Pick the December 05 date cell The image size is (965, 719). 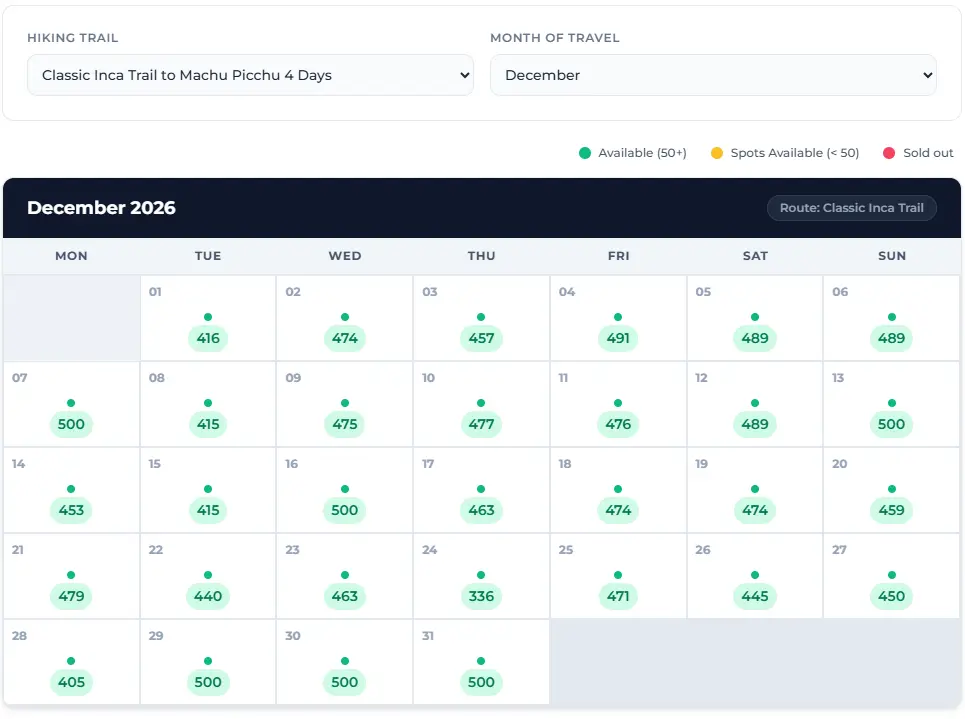(755, 318)
